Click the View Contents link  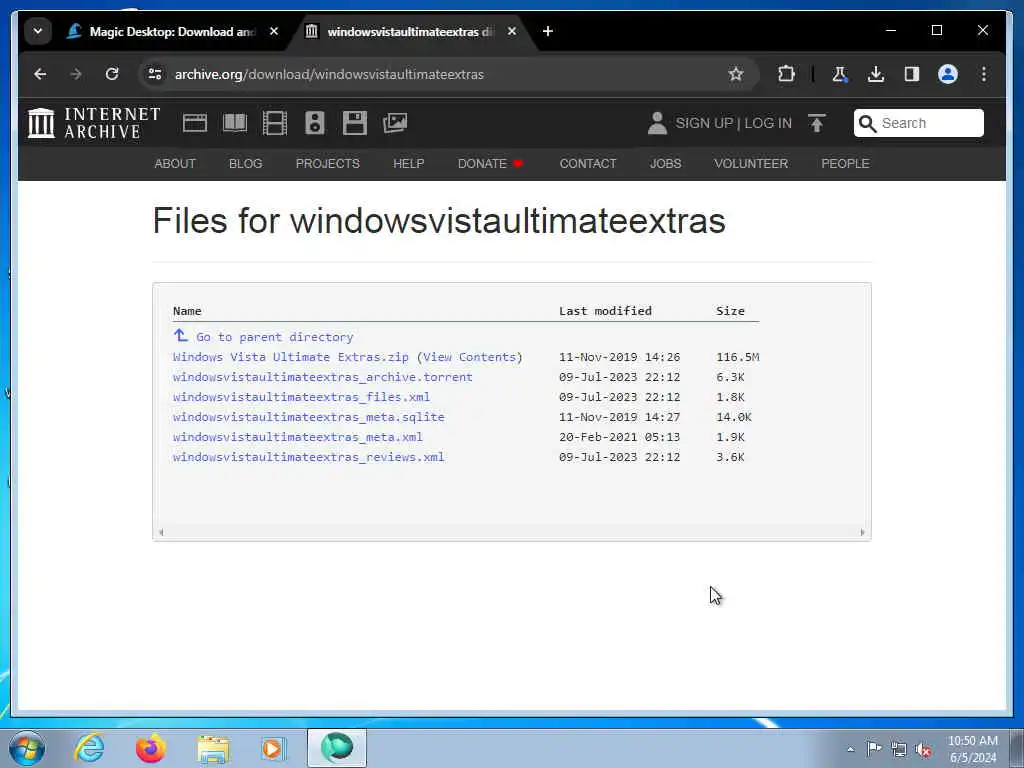point(470,357)
